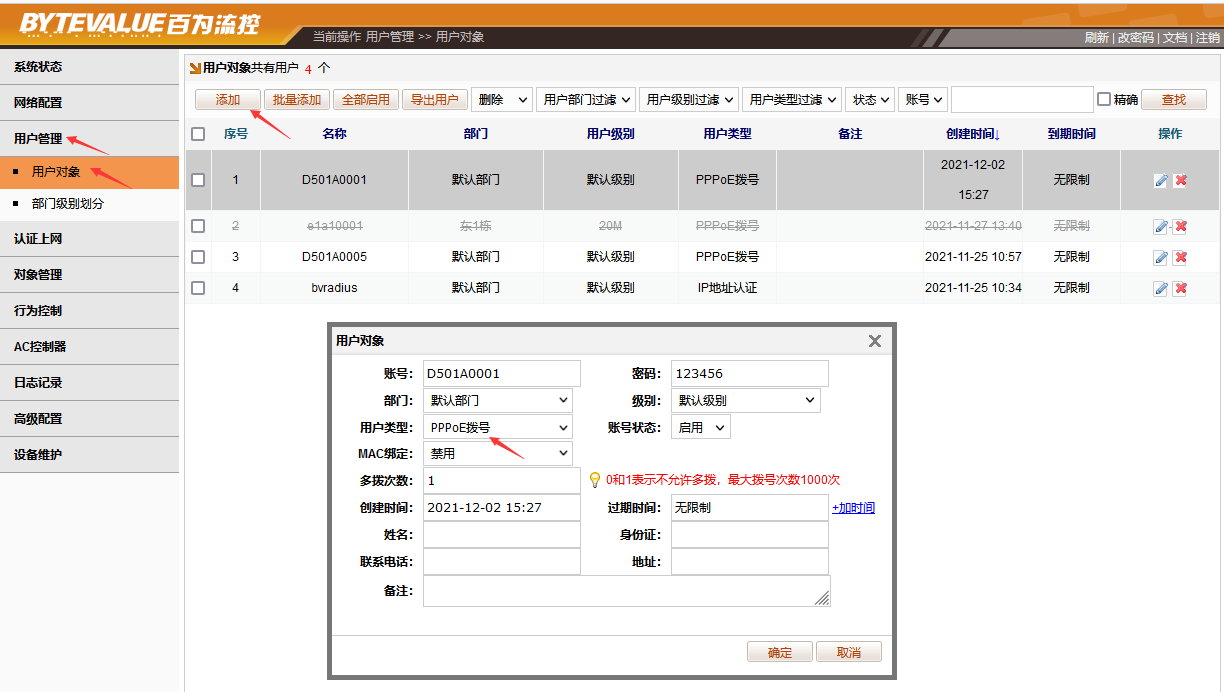Click edit pencil icon for user bvradius
The image size is (1224, 692).
1160,288
